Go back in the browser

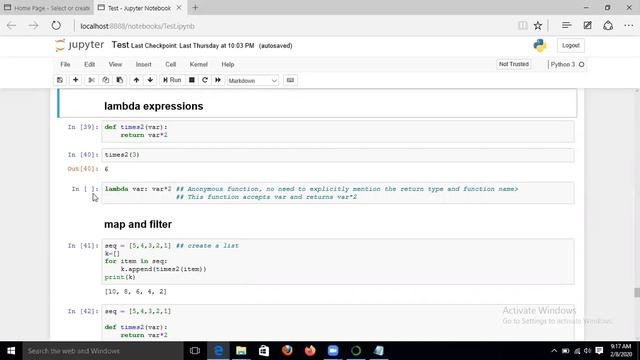pyautogui.click(x=11, y=26)
